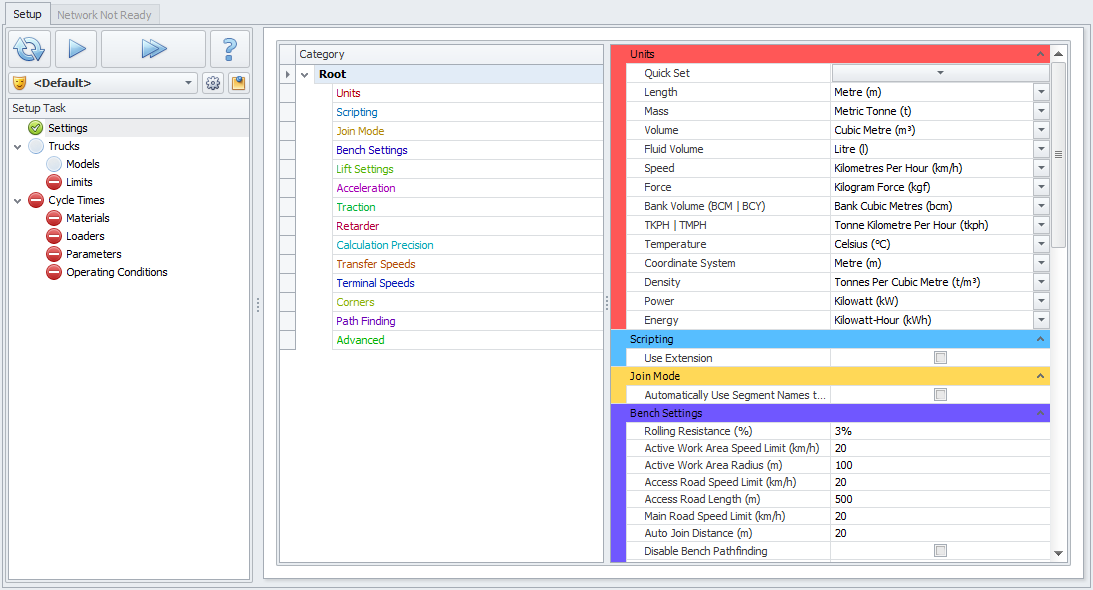The image size is (1093, 590).
Task: Click the single play arrow button
Action: [77, 49]
